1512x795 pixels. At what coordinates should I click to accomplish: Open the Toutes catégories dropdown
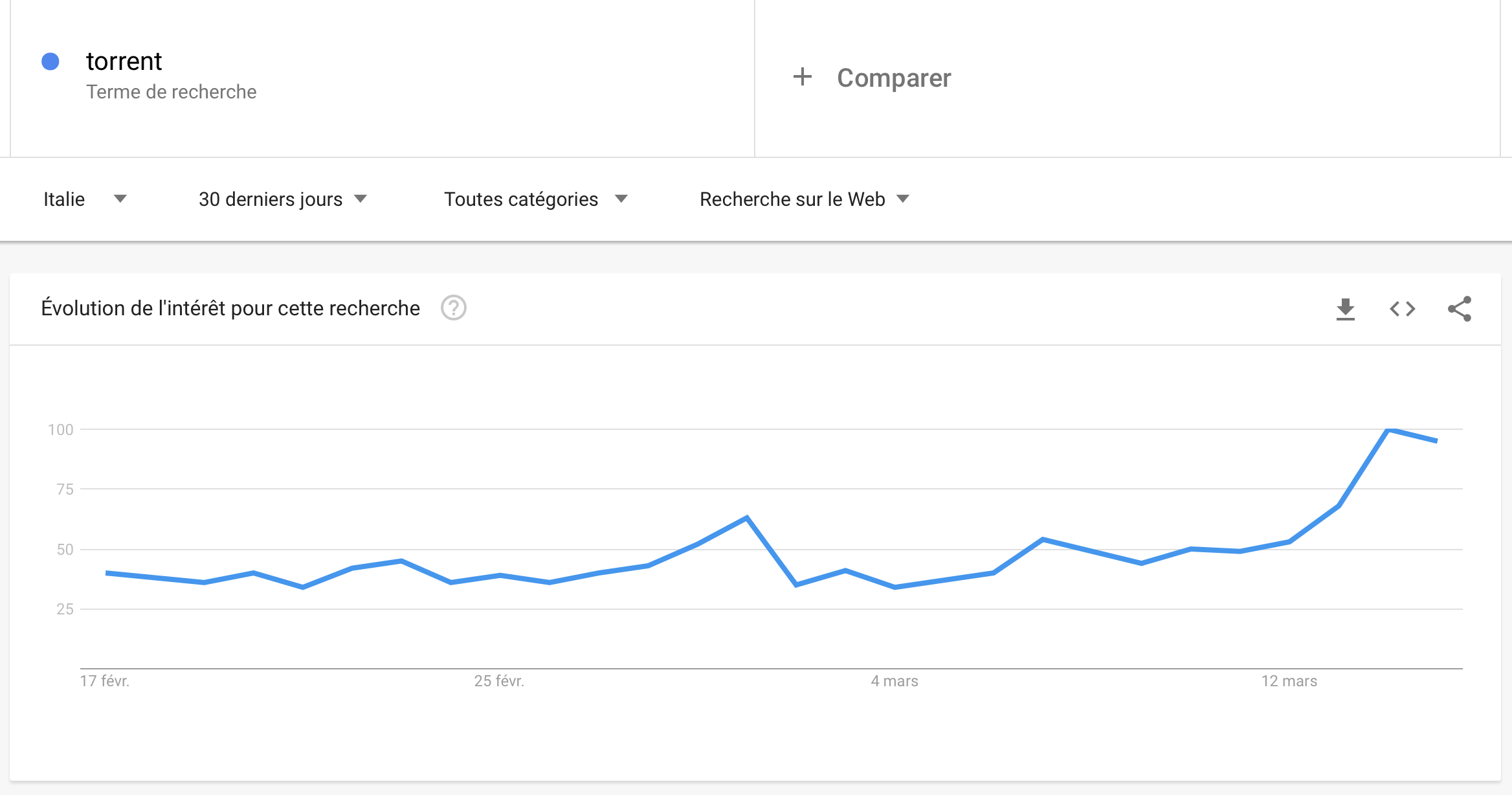[536, 199]
